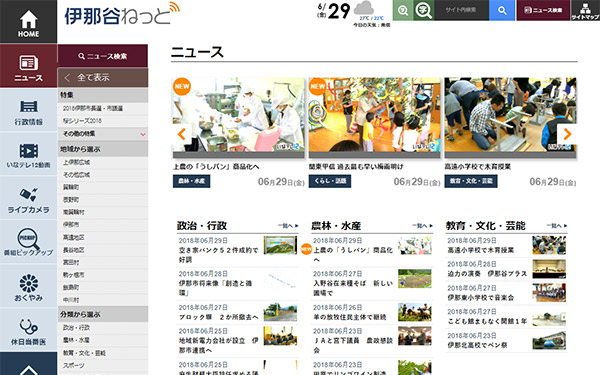Open 地域新電力会社が設立 article
The image size is (600, 375).
pyautogui.click(x=218, y=345)
